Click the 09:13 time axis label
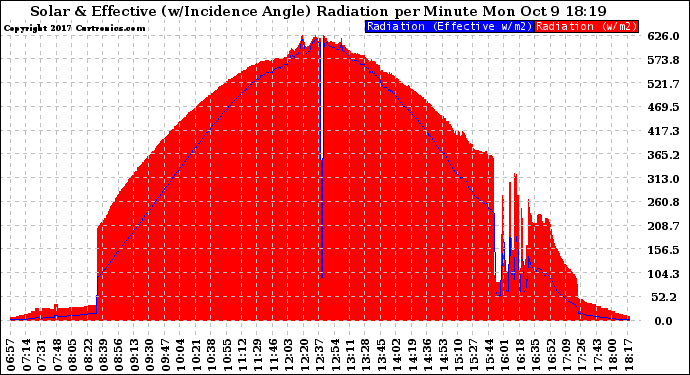Image resolution: width=690 pixels, height=375 pixels. 134,355
